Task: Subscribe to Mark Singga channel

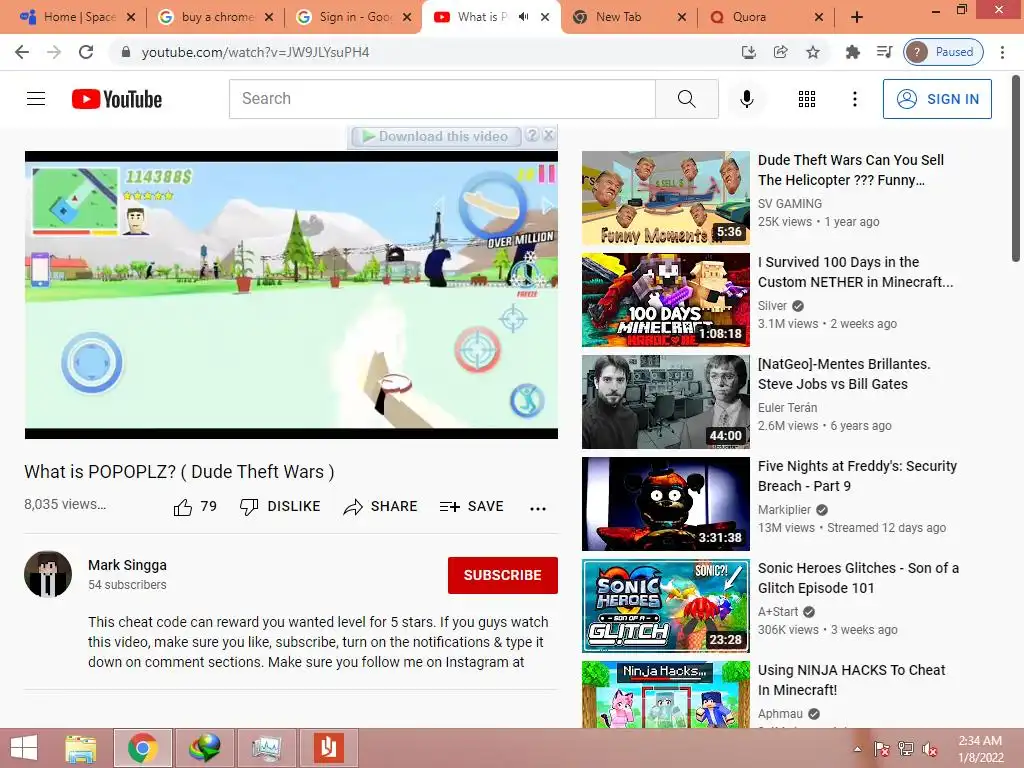Action: (502, 575)
